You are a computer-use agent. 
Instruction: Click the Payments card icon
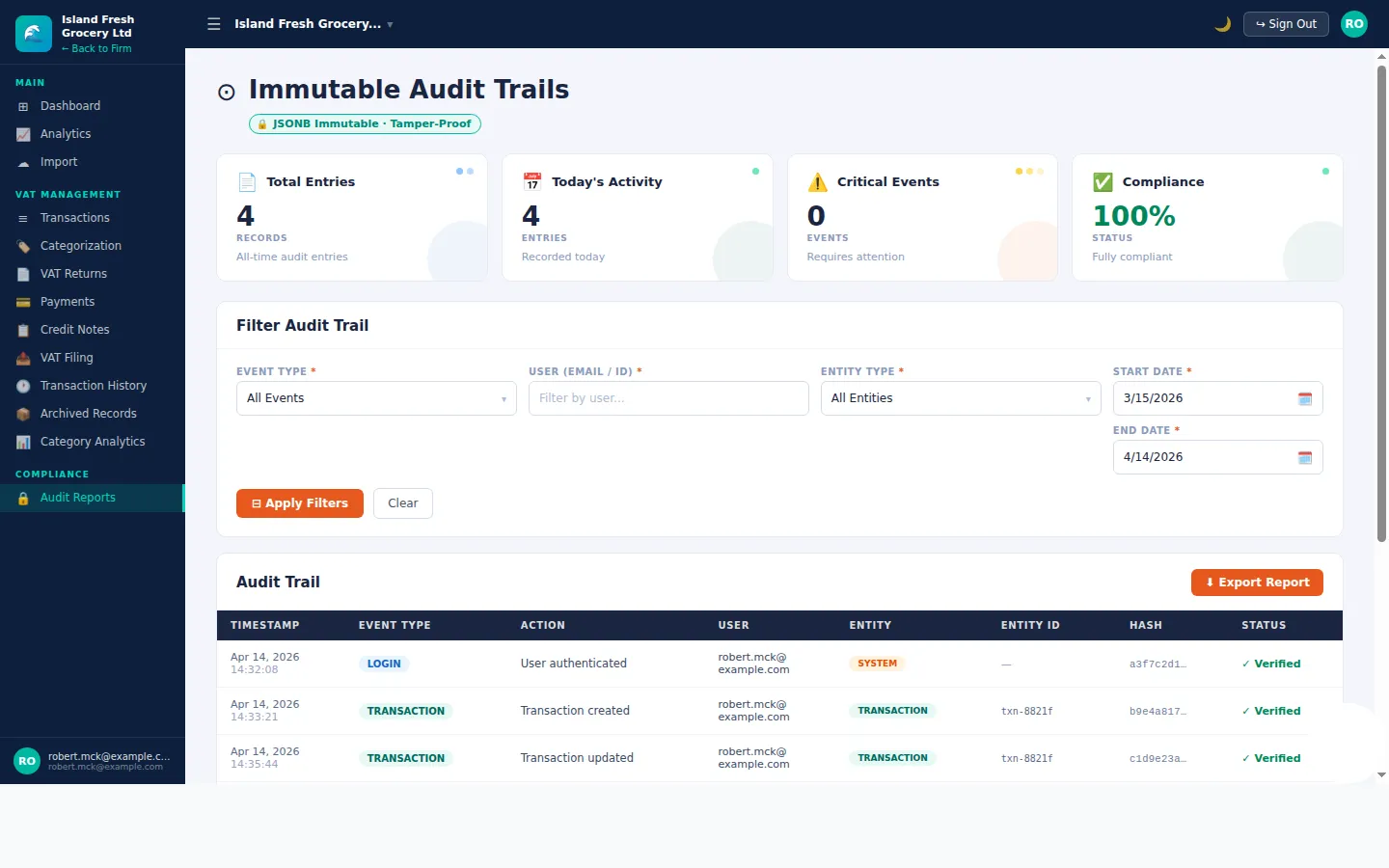pos(23,302)
